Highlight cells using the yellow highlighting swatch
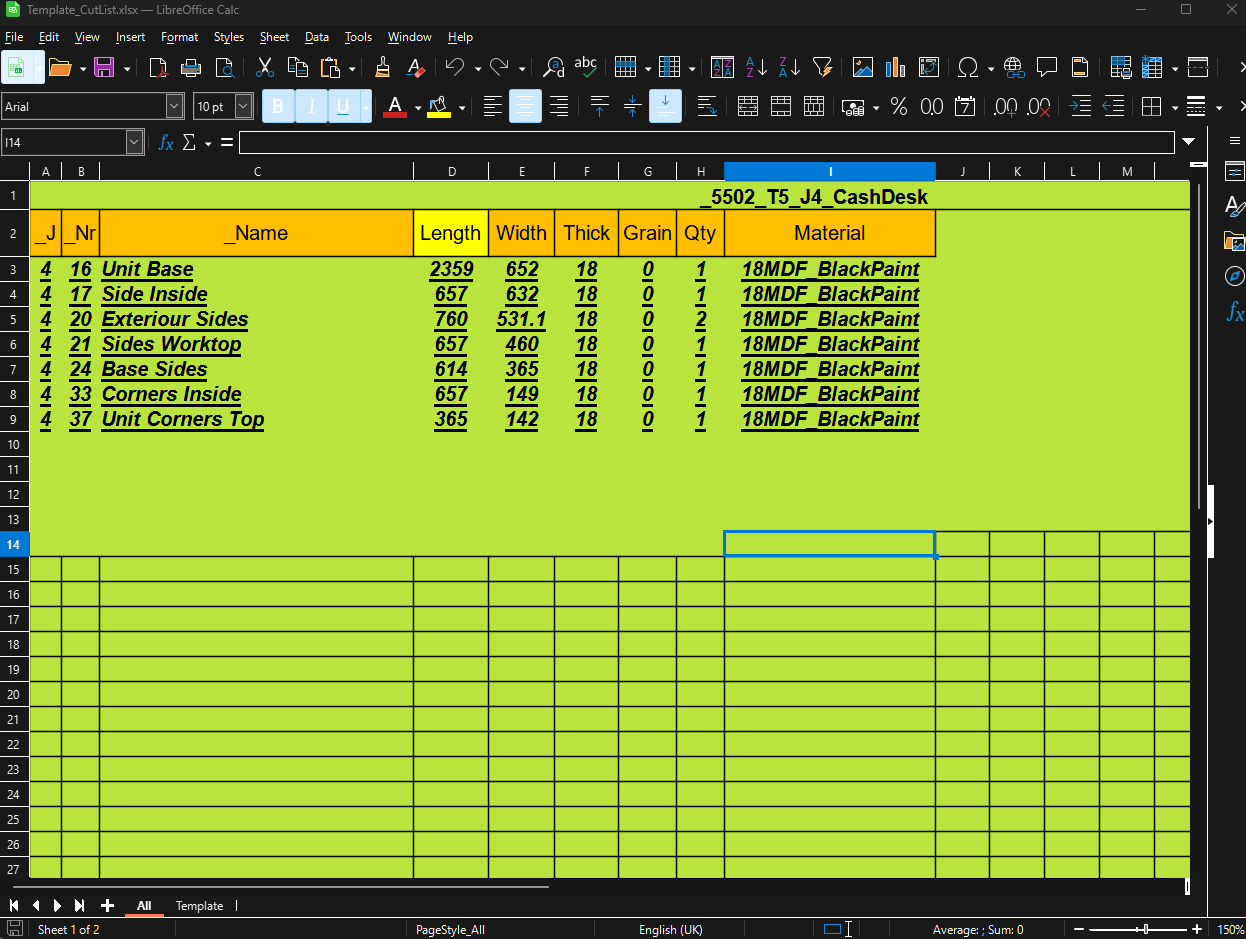 pos(438,106)
